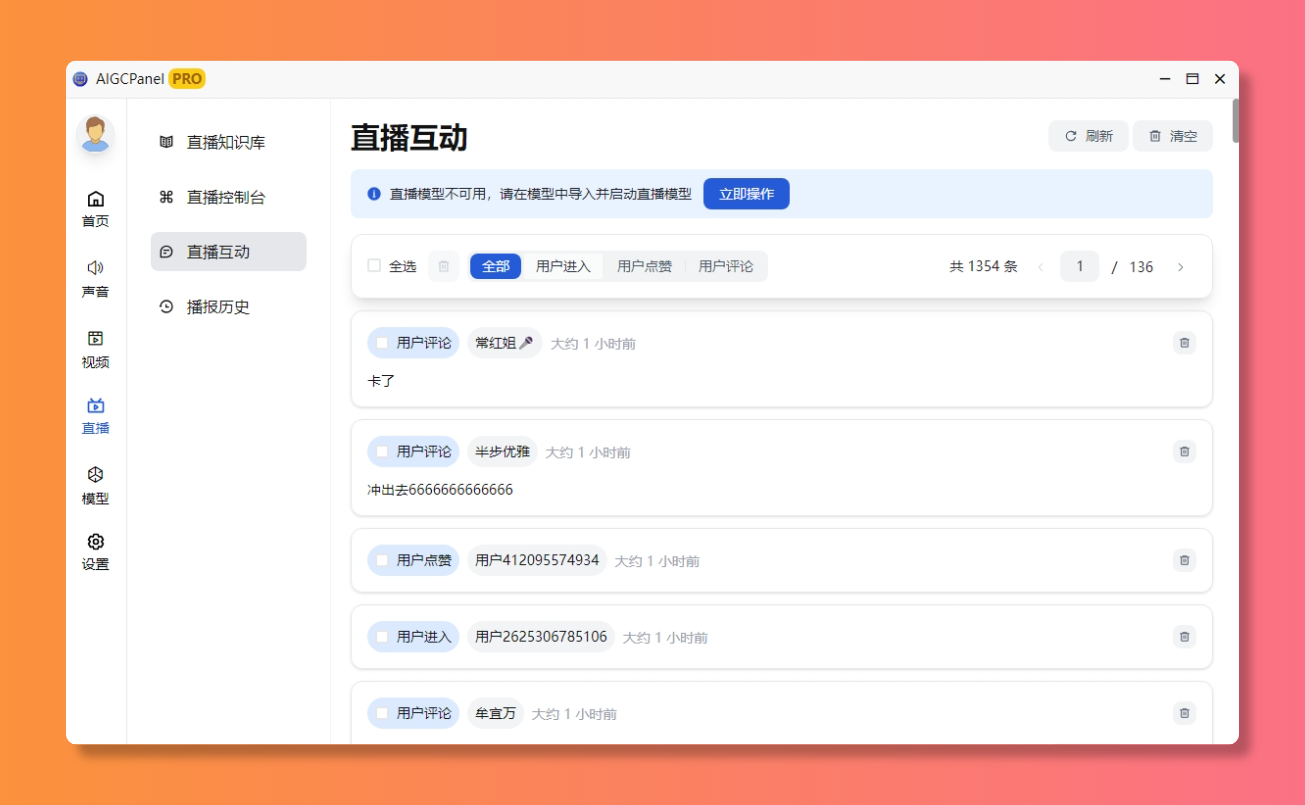Click the 刷新 refresh button
This screenshot has height=805, width=1305.
tap(1088, 136)
